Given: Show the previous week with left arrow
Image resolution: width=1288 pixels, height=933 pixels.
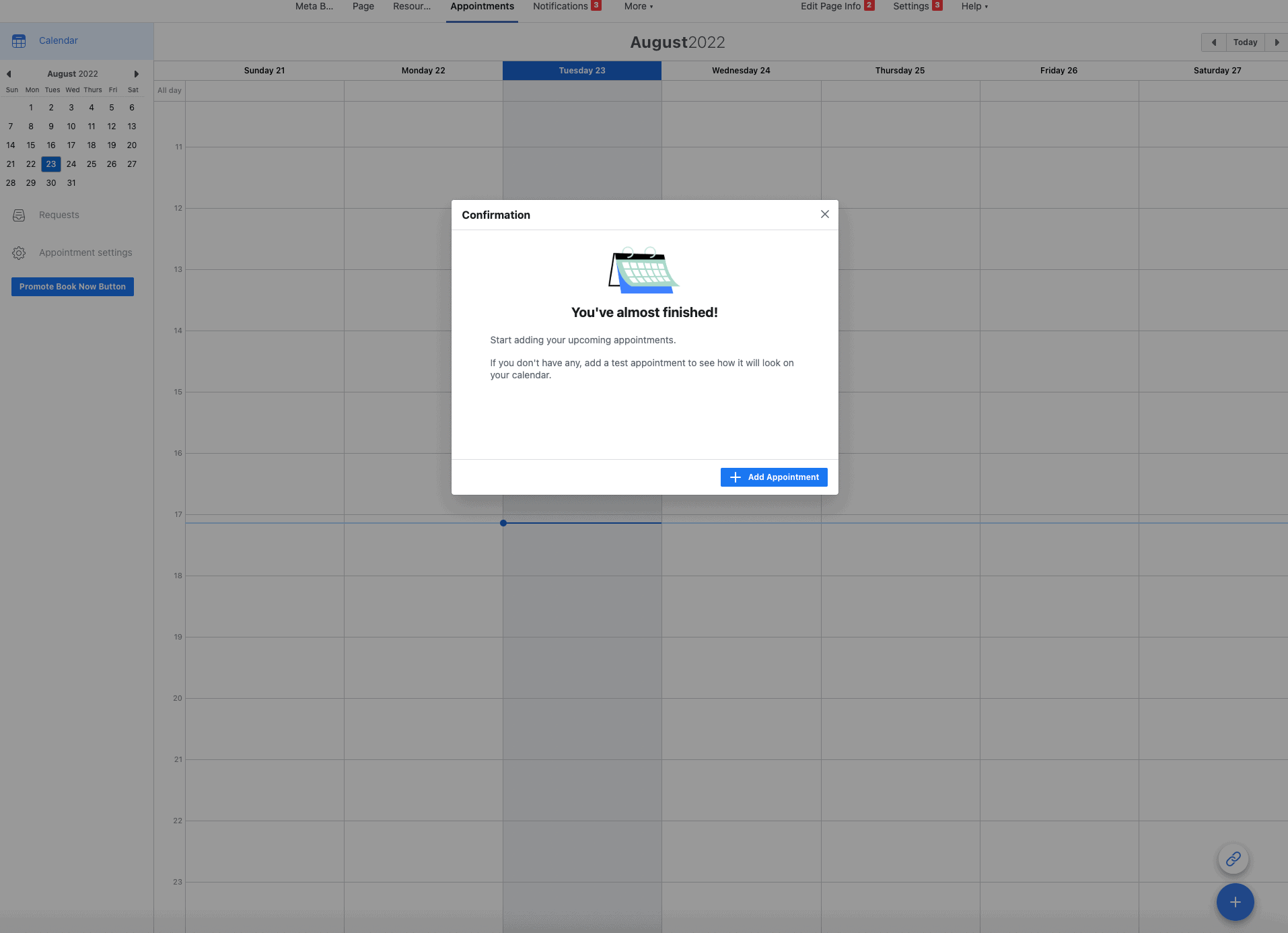Looking at the screenshot, I should click(x=1213, y=42).
